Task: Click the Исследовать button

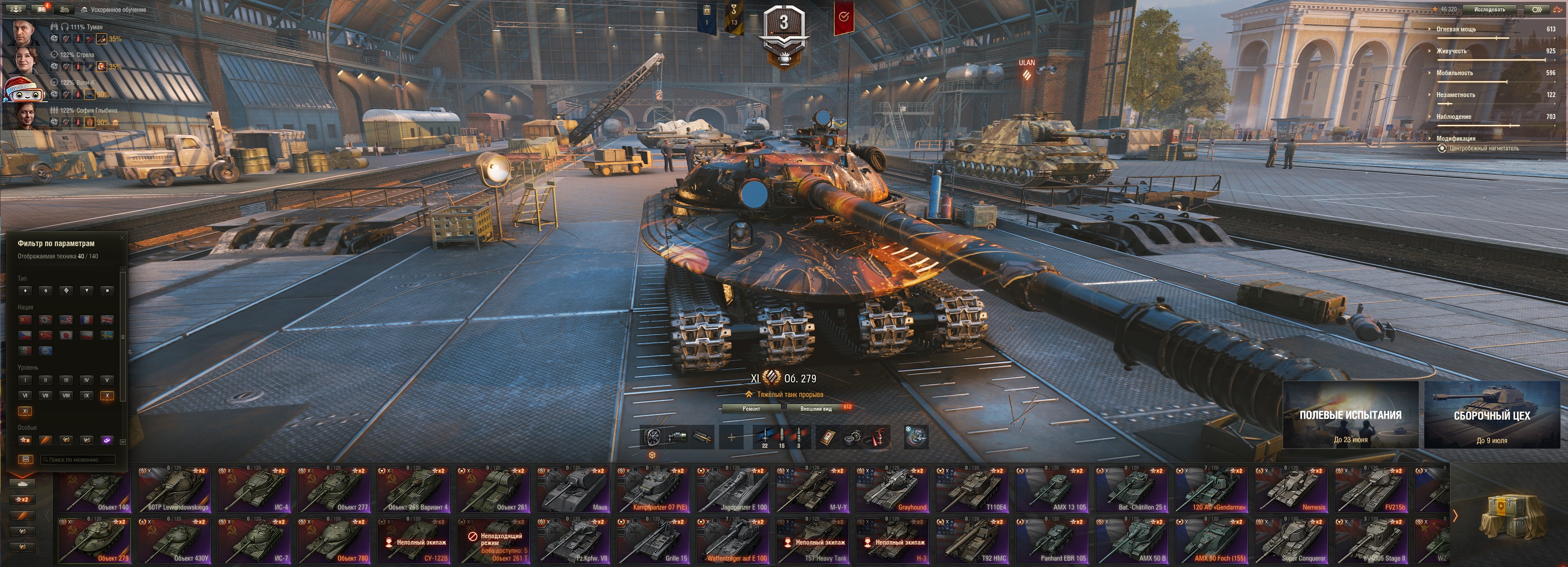Action: click(1490, 9)
